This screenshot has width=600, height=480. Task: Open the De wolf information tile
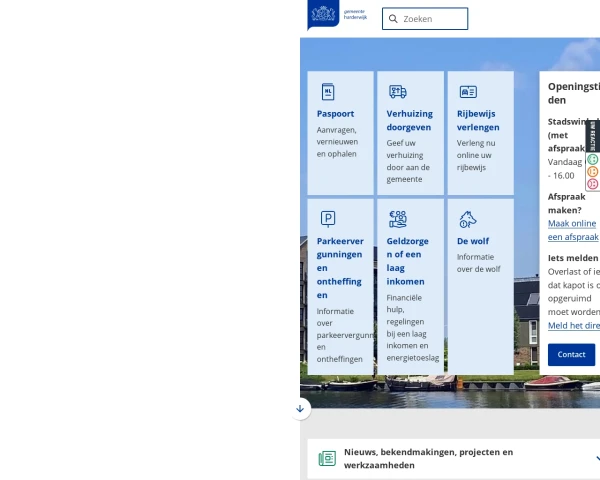coord(481,286)
